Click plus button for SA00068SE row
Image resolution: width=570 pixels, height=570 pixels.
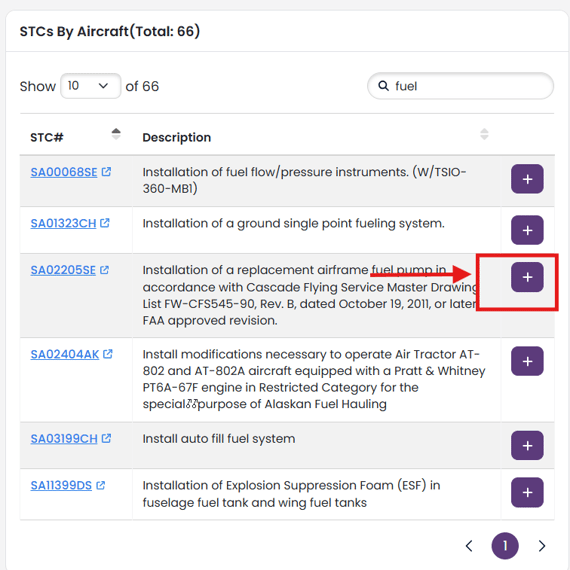(527, 179)
